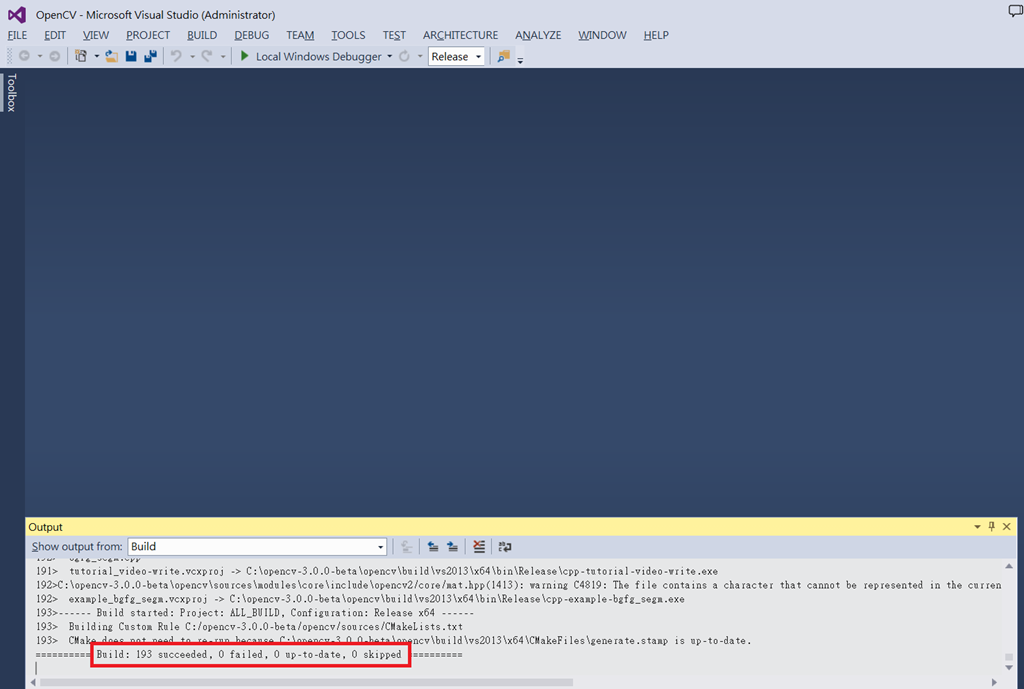
Task: Toggle word wrap in the Output panel
Action: (x=505, y=547)
